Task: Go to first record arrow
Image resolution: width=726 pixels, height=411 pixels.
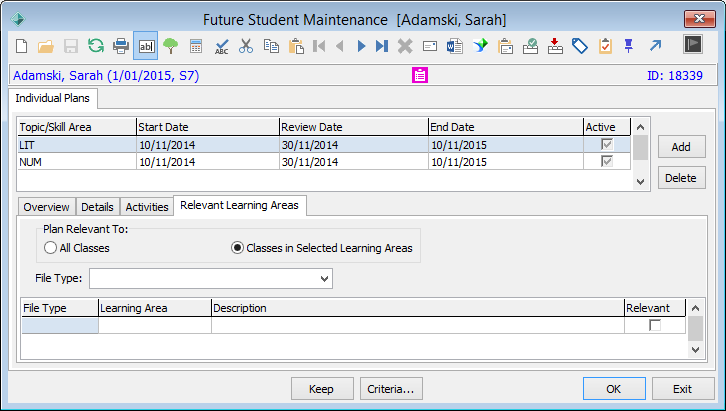Action: click(x=319, y=46)
